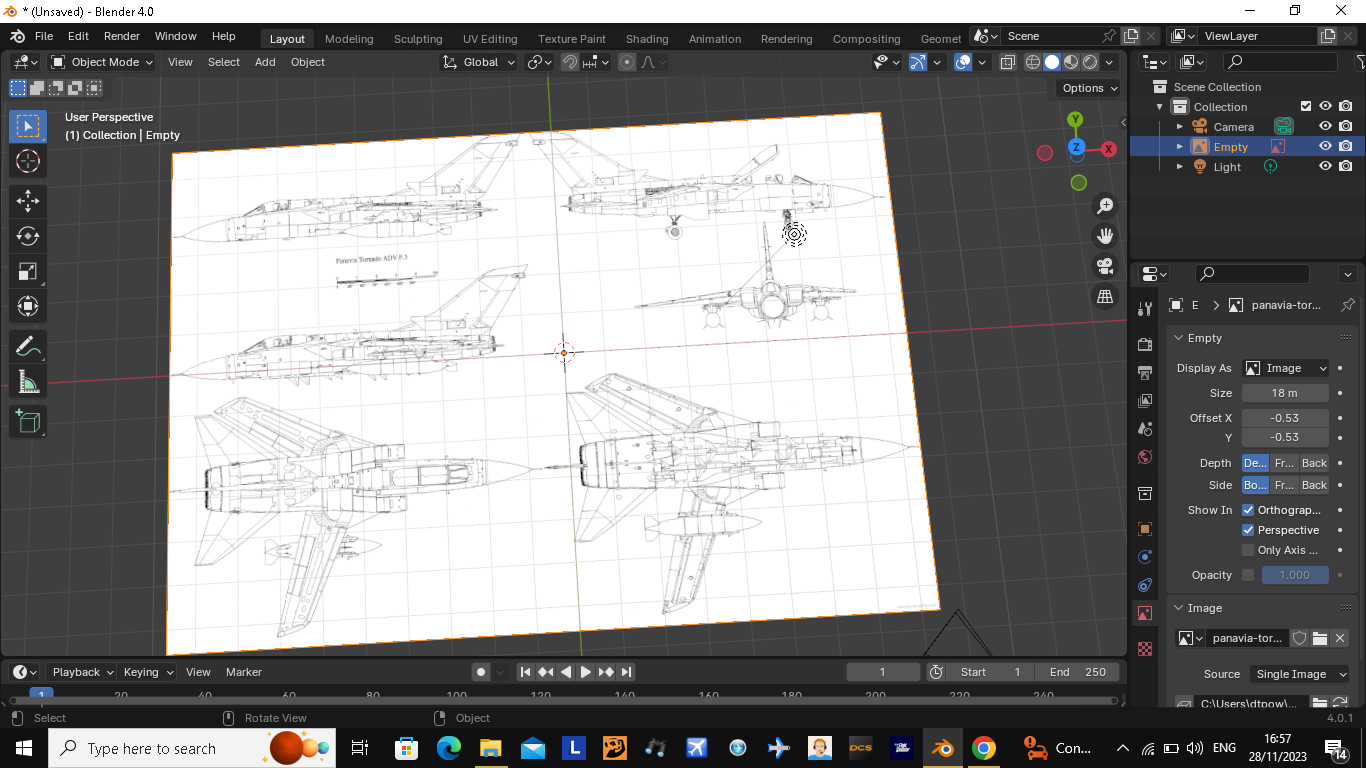This screenshot has width=1366, height=768.
Task: Click the pan view hand gizmo
Action: [x=1105, y=236]
